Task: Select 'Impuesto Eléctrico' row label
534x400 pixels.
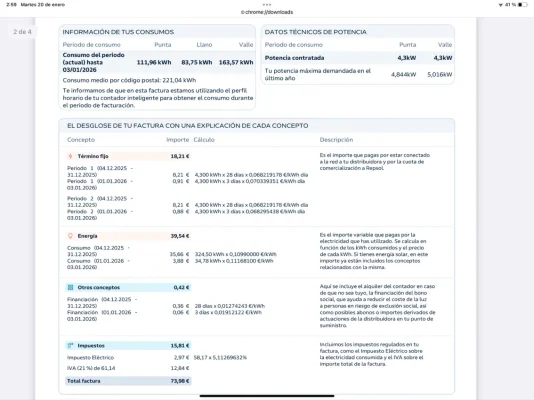Action: (91, 358)
